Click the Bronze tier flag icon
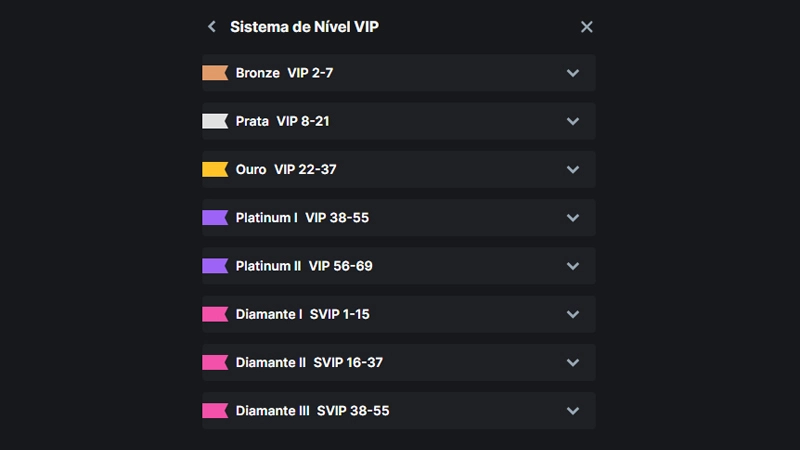This screenshot has height=450, width=800. [x=215, y=73]
